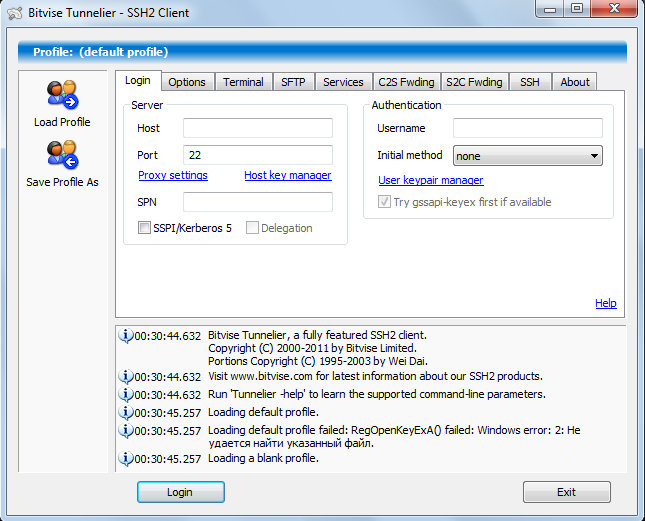This screenshot has height=521, width=645.
Task: Click info icon beside 'Run Tunnelier -help' log entry
Action: [x=126, y=394]
